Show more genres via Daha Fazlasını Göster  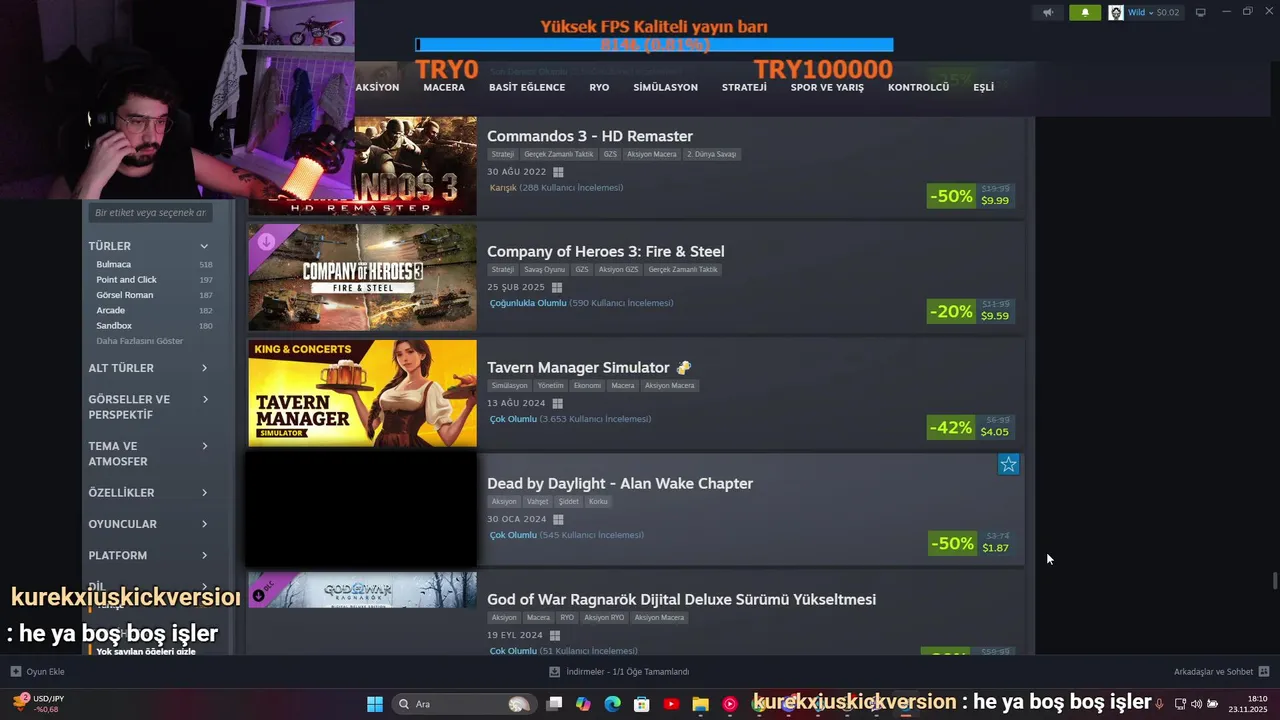click(140, 341)
